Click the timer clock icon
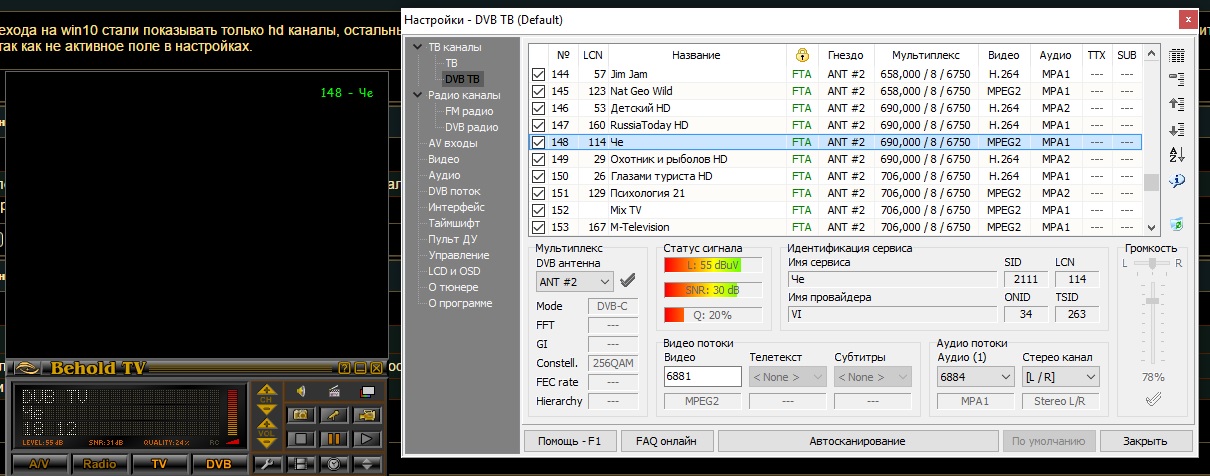The width and height of the screenshot is (1210, 476). (x=334, y=463)
